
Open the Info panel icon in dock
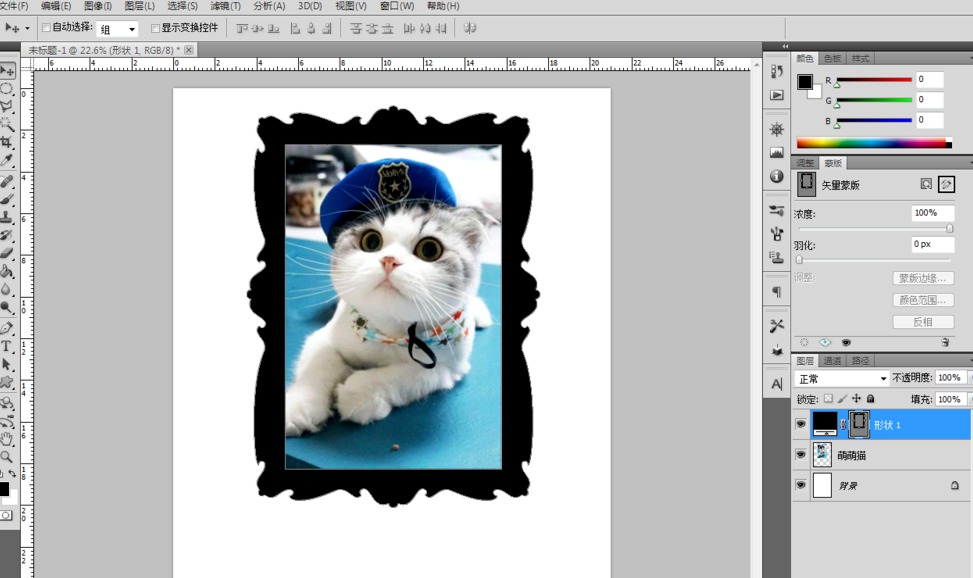777,176
